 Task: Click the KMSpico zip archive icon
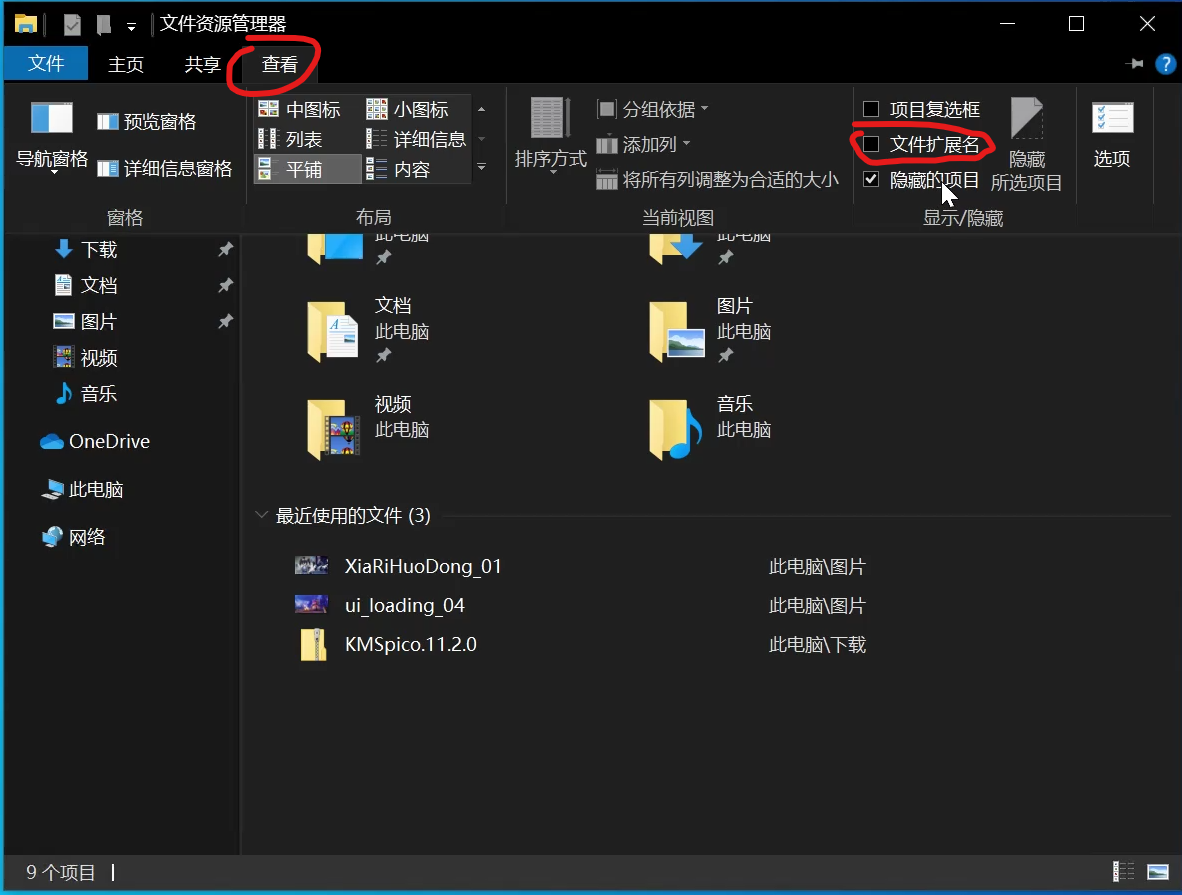point(314,645)
